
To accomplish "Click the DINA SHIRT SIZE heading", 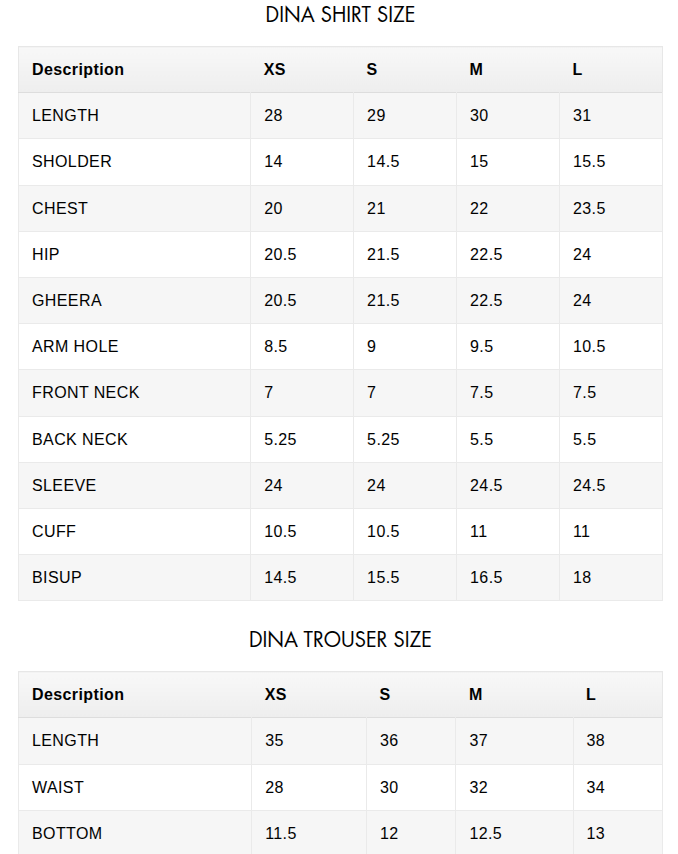I will click(340, 15).
